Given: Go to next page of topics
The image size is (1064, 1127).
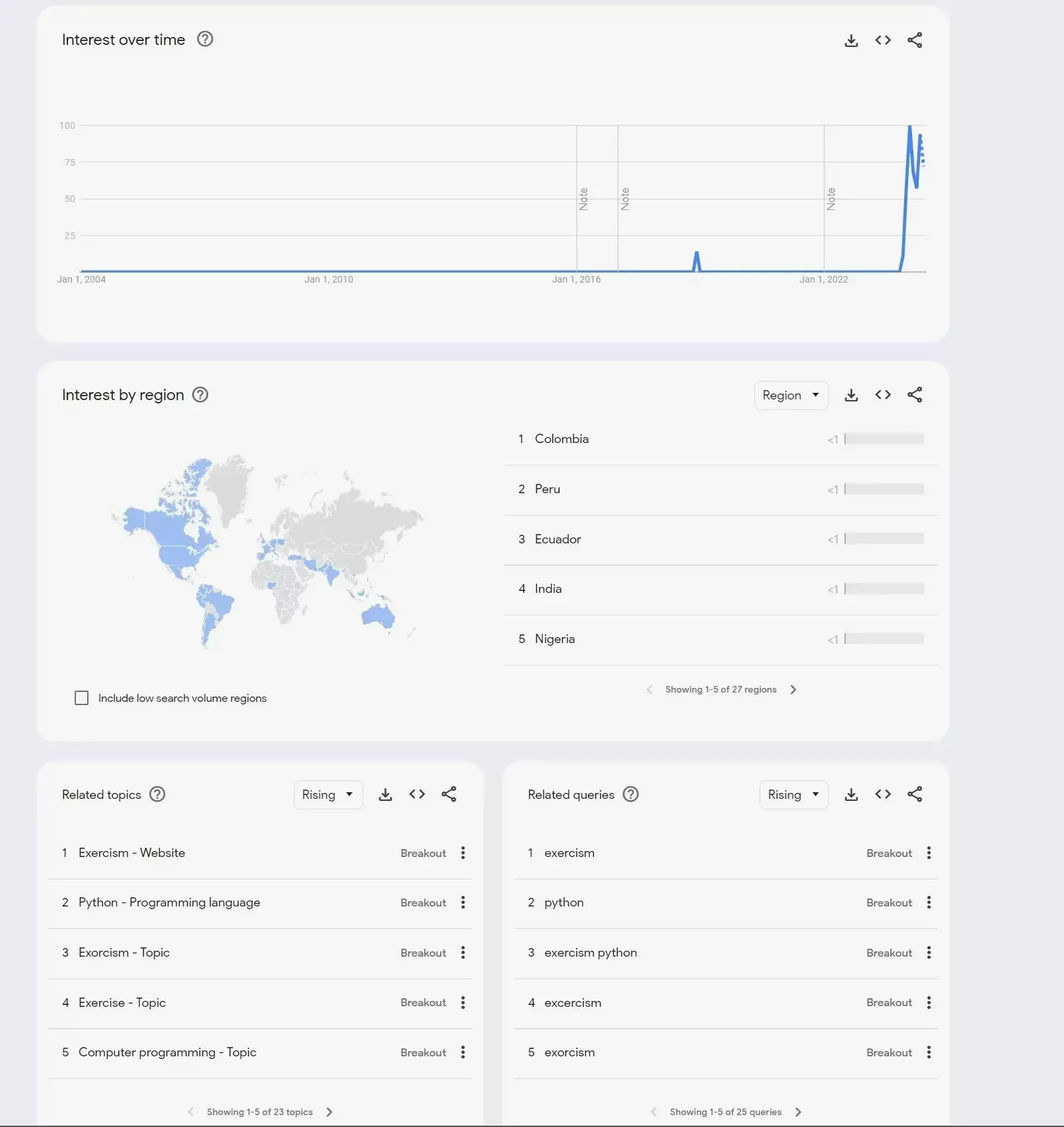Looking at the screenshot, I should (329, 1112).
